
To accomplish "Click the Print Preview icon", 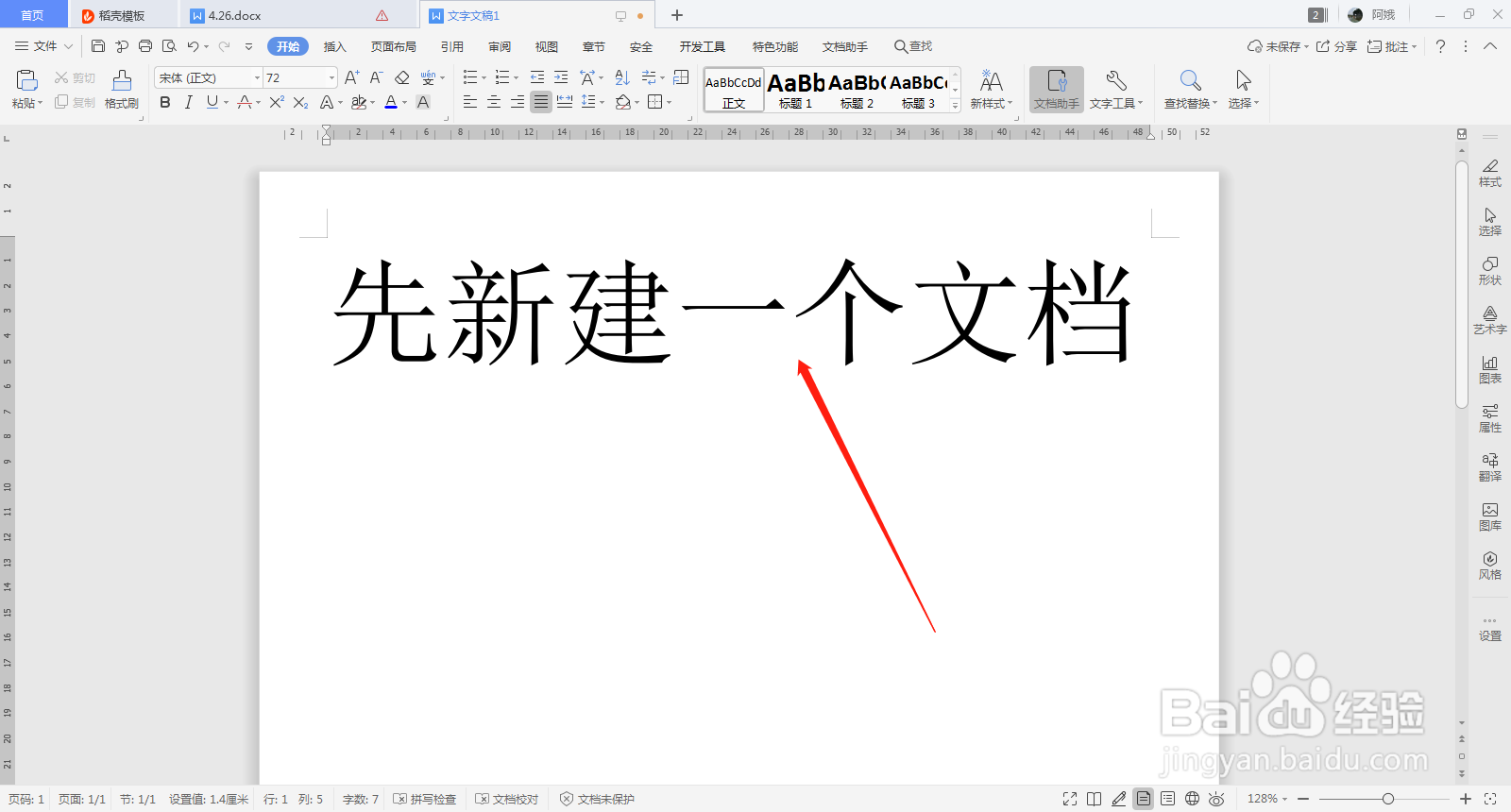I will pos(169,46).
